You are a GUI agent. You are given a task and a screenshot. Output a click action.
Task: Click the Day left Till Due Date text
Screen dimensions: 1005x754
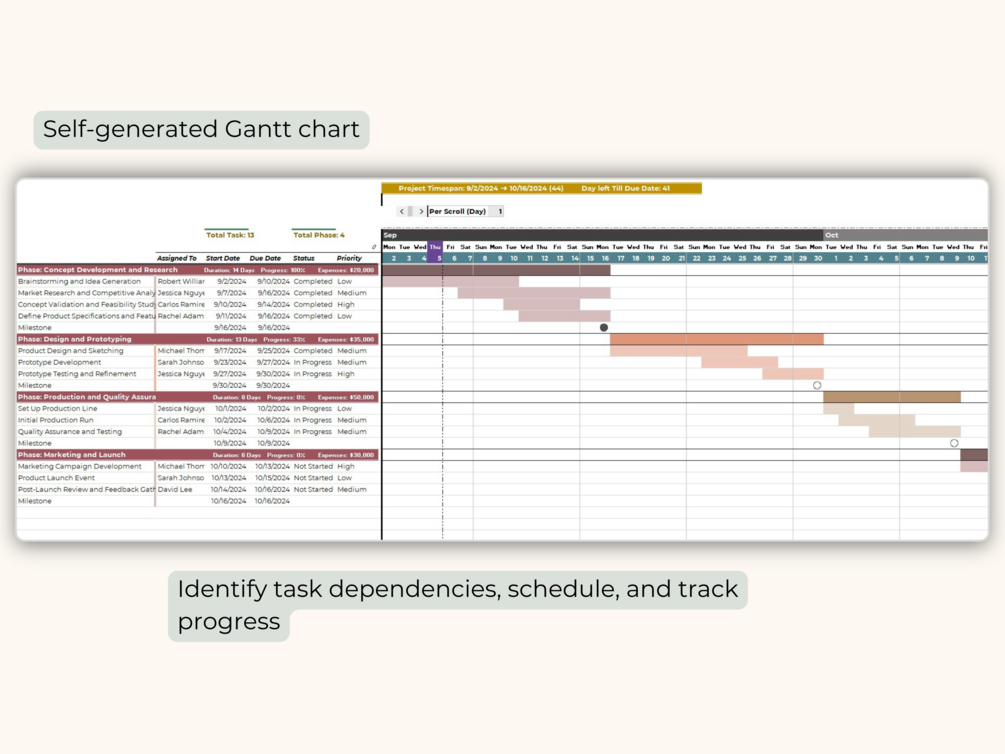click(626, 188)
